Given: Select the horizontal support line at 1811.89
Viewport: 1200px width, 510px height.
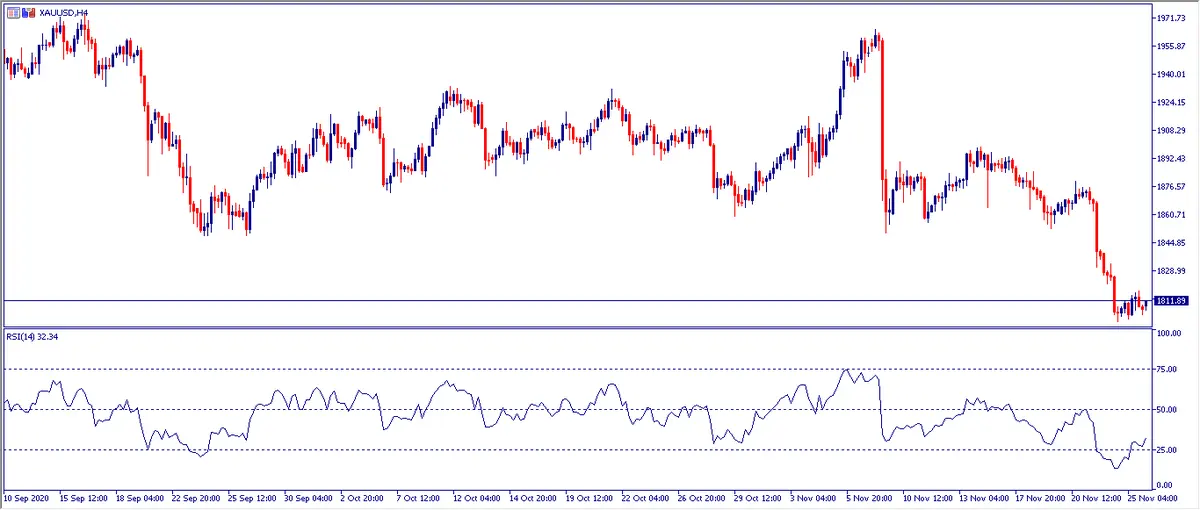Looking at the screenshot, I should 576,300.
